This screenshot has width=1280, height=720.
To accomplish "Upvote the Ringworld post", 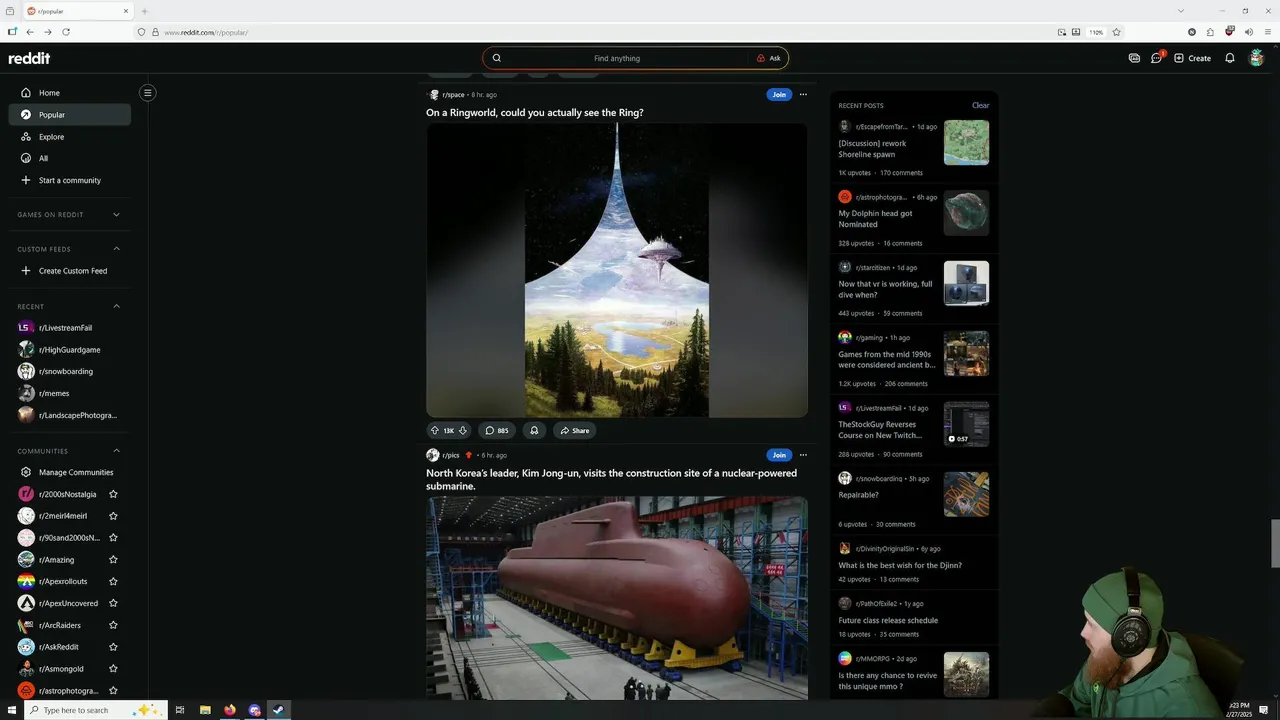I will (434, 430).
